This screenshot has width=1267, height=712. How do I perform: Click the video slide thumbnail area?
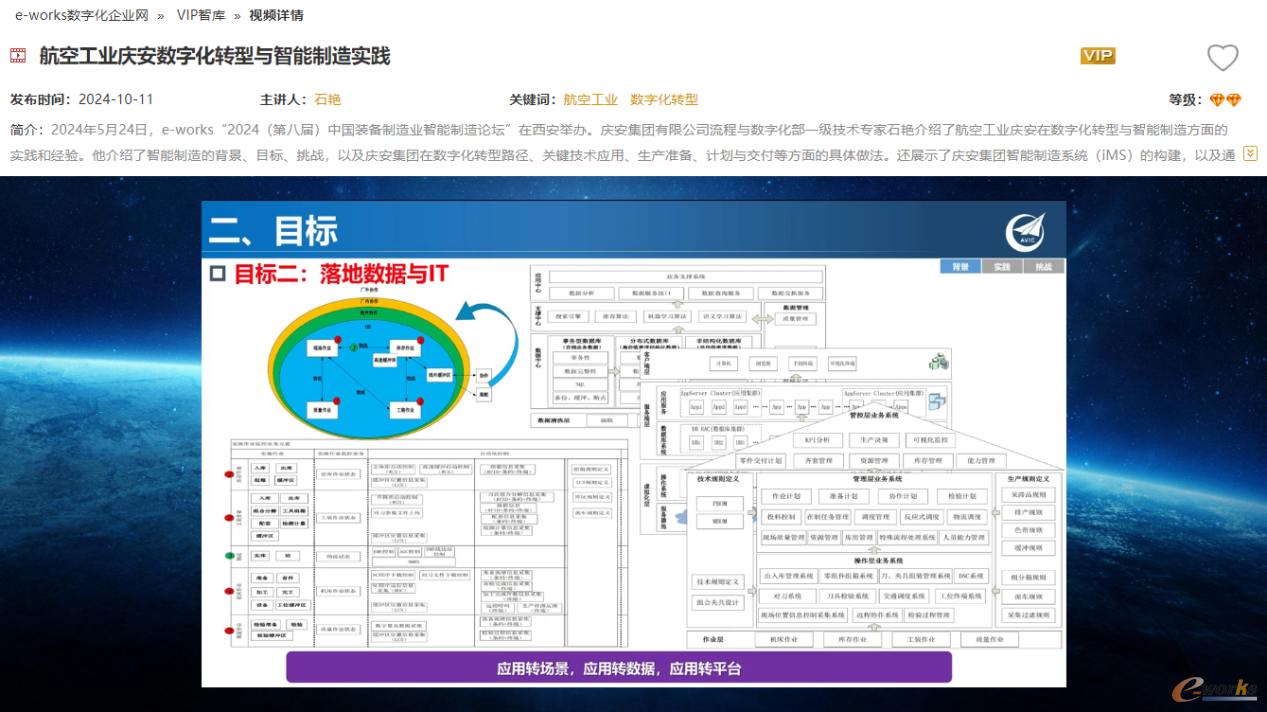click(x=634, y=444)
